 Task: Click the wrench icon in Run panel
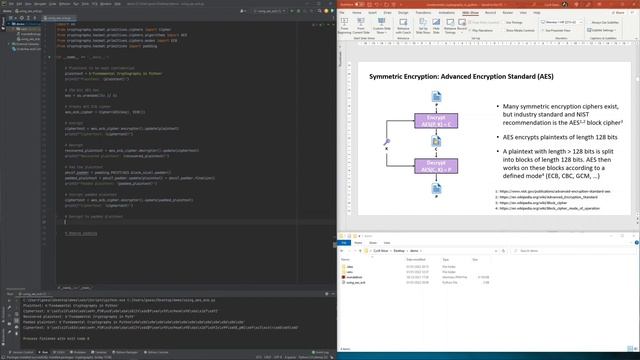pyautogui.click(x=9, y=307)
